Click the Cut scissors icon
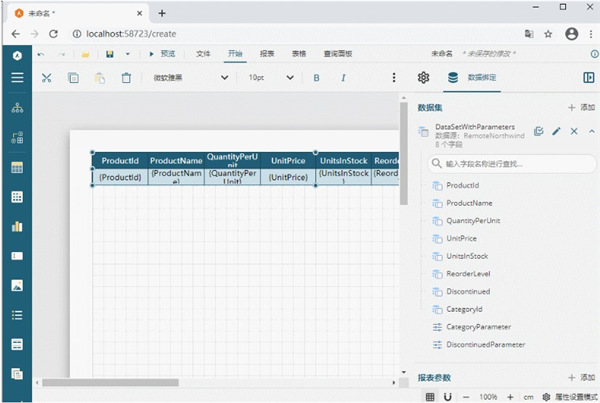Screen dimensions: 600x403 tap(46, 77)
